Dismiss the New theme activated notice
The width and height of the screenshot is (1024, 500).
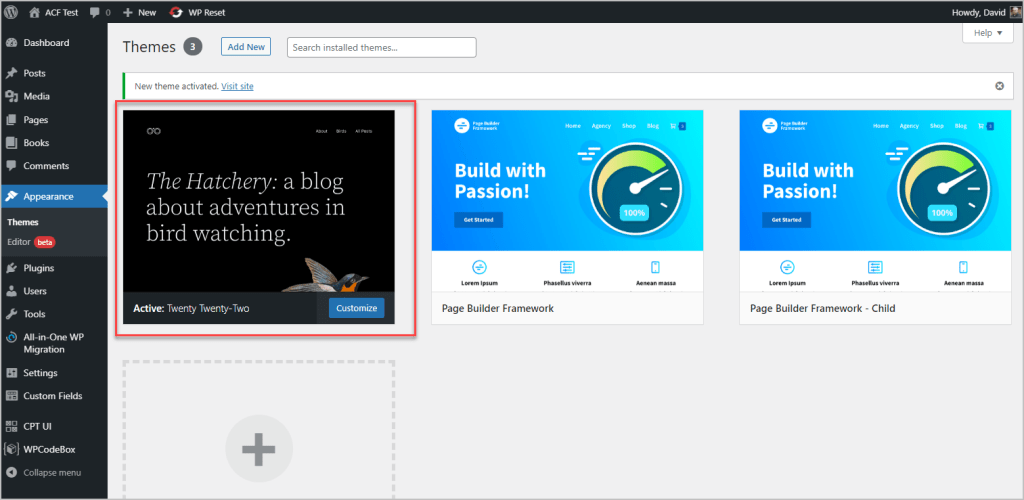[x=999, y=86]
